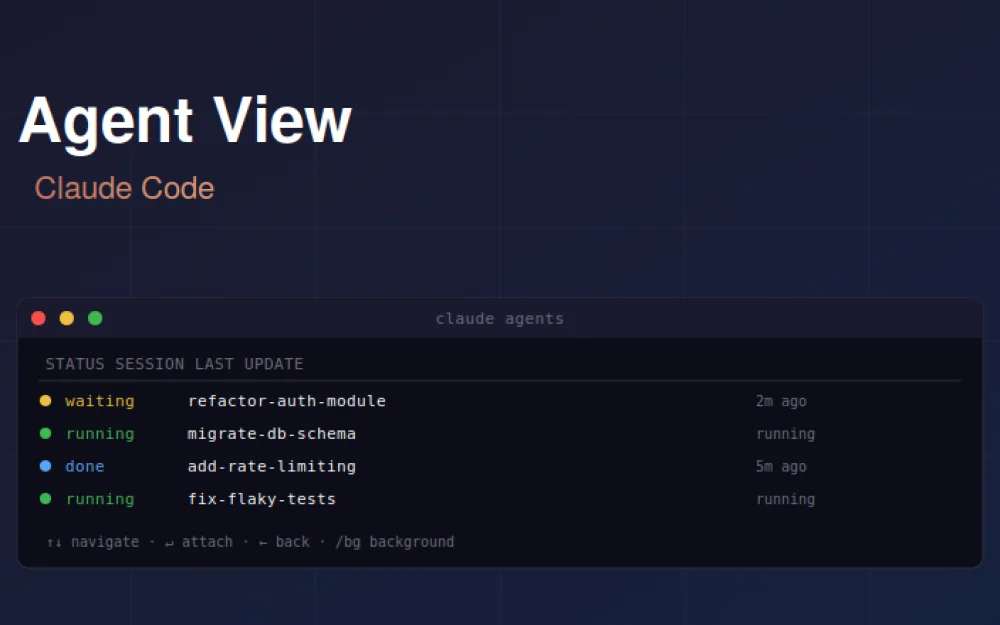Select the fix-flaky-tests session

(261, 499)
